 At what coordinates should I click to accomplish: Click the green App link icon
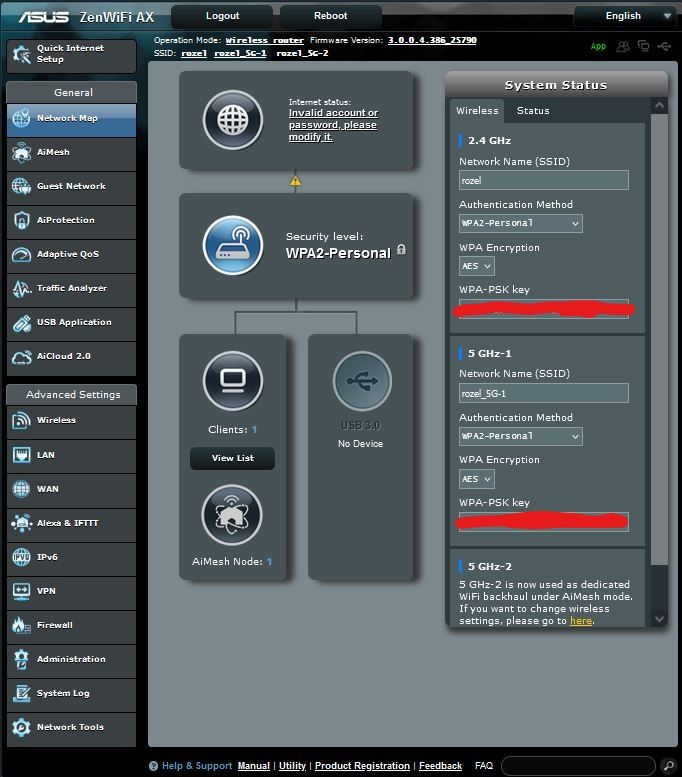(x=598, y=46)
